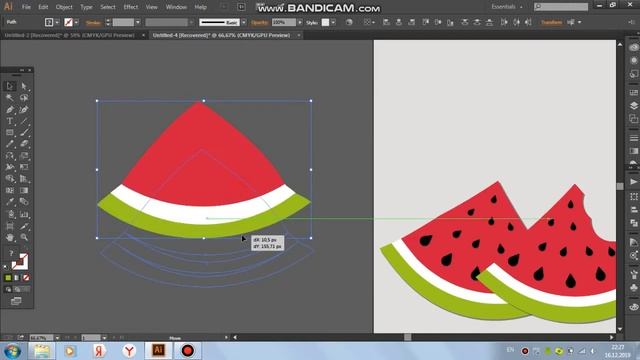The image size is (640, 360).
Task: Open the stroke weight dropdown arrow
Action: (138, 22)
